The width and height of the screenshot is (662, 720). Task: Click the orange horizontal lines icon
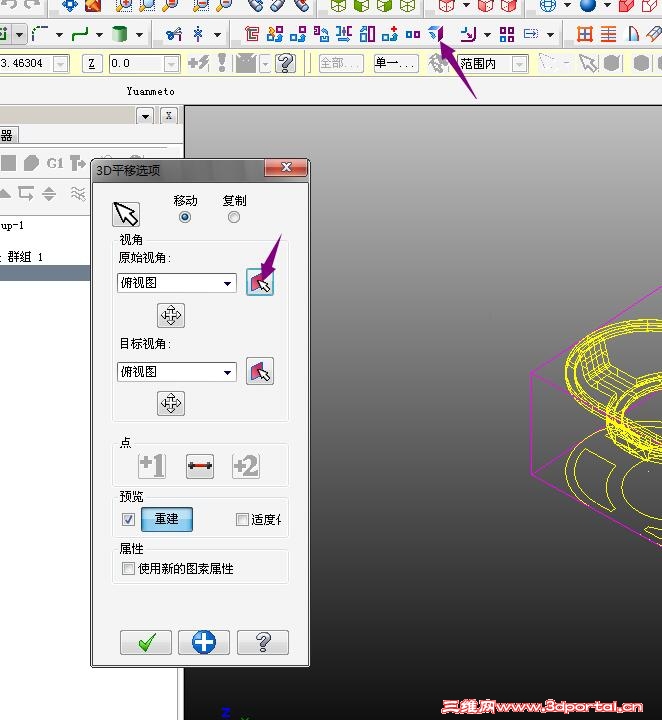click(x=608, y=34)
